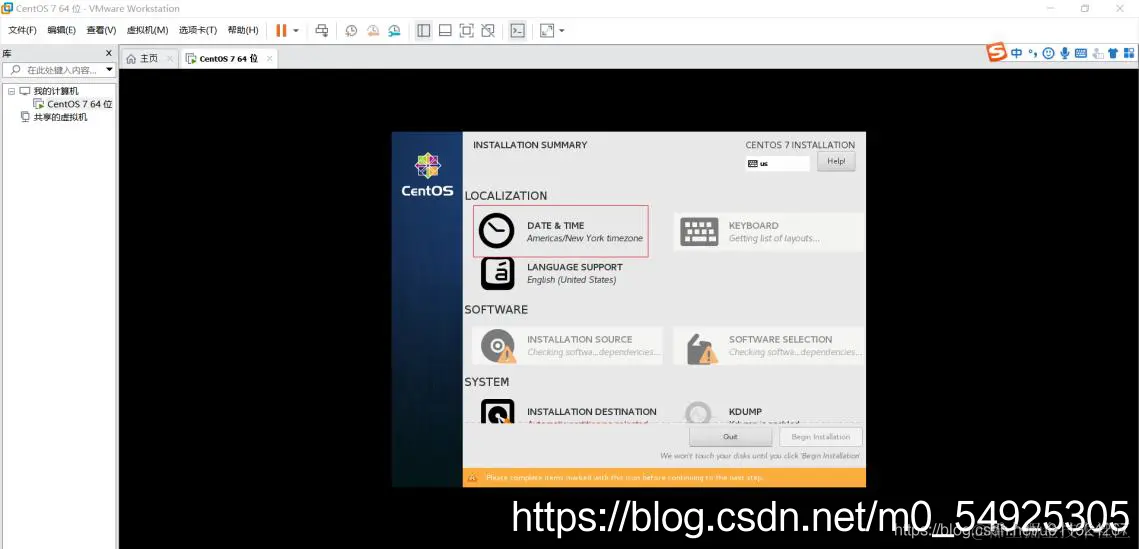This screenshot has height=549, width=1139.
Task: Click the SOFTWARE section heading
Action: click(x=496, y=309)
